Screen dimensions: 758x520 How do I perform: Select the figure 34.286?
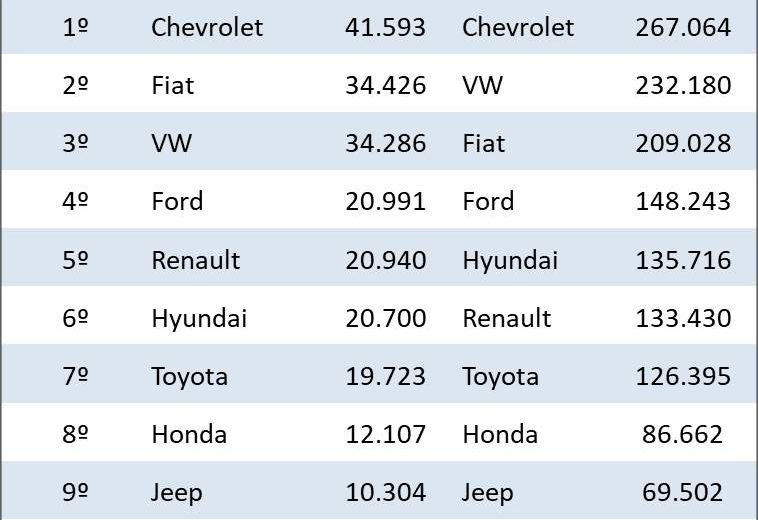tap(385, 143)
